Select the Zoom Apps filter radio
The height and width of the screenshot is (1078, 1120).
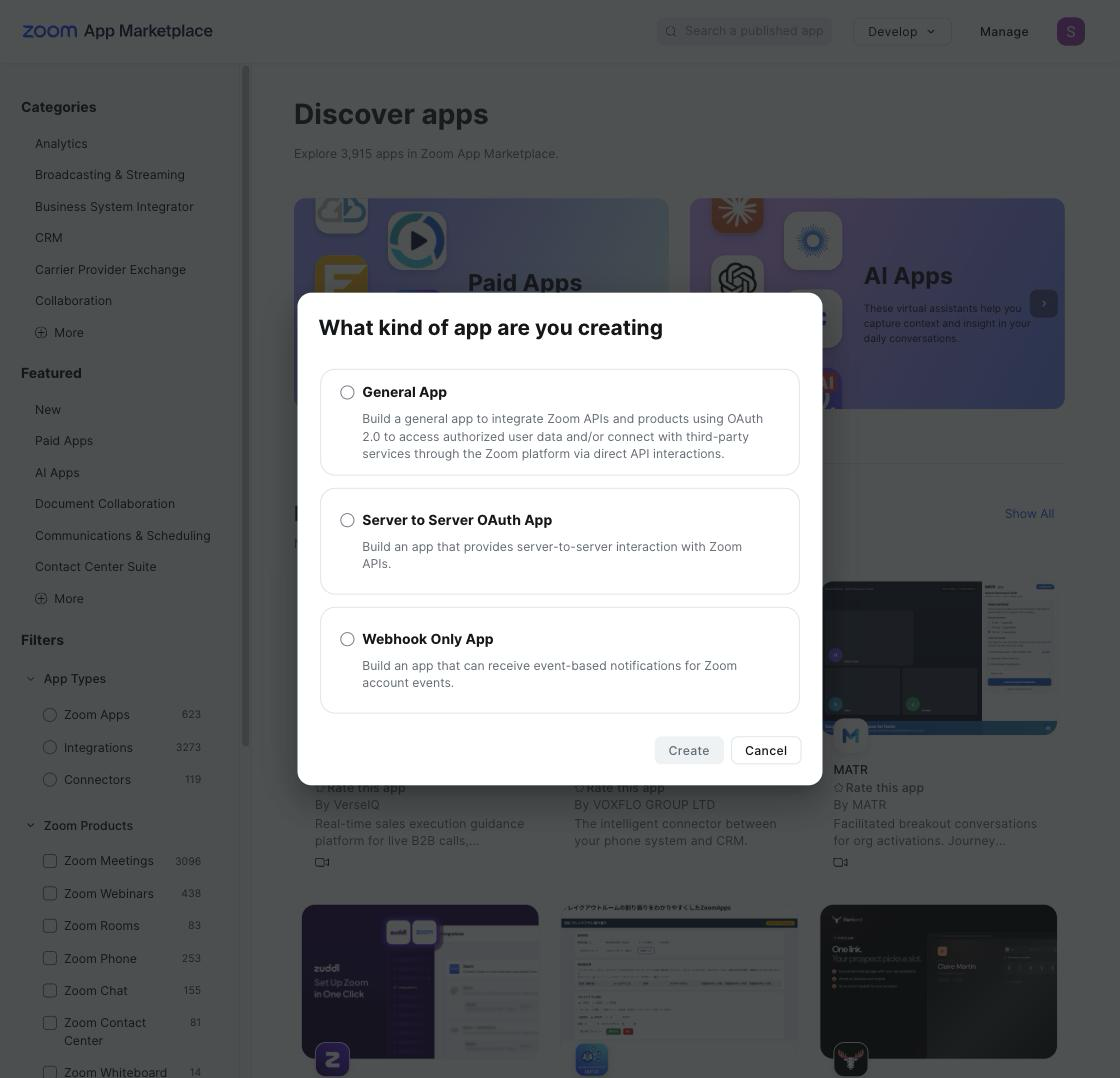(x=50, y=715)
